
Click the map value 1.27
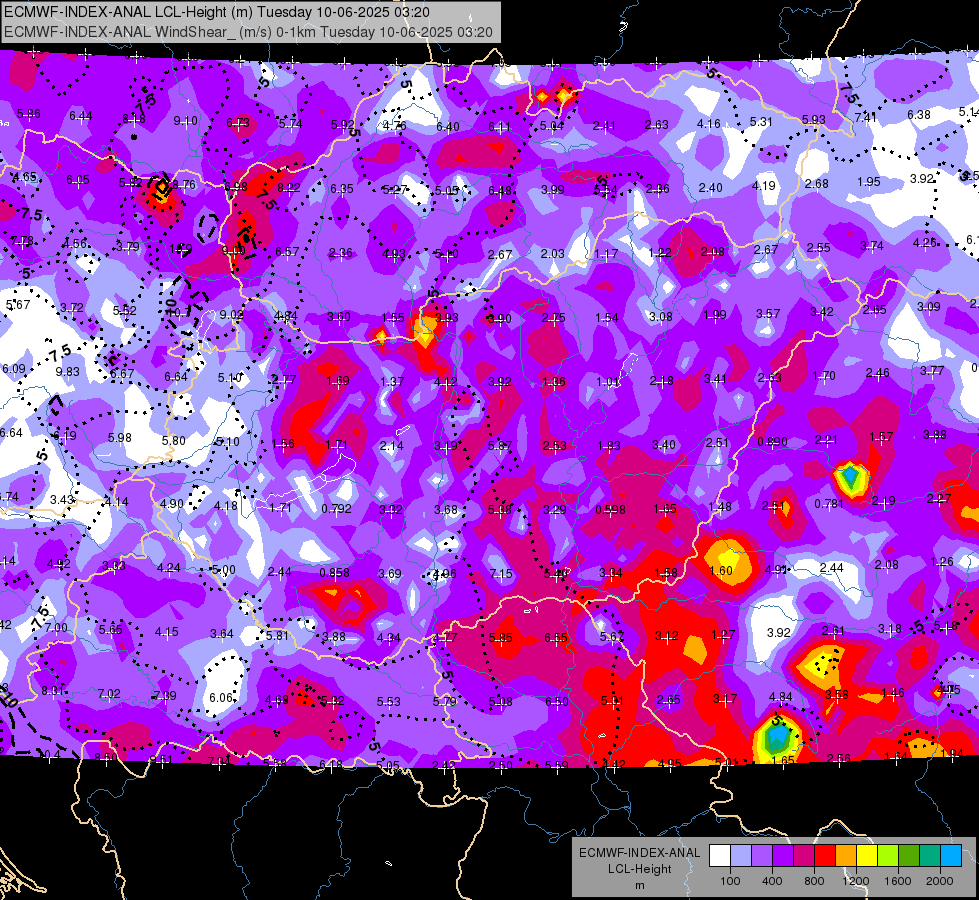point(723,635)
